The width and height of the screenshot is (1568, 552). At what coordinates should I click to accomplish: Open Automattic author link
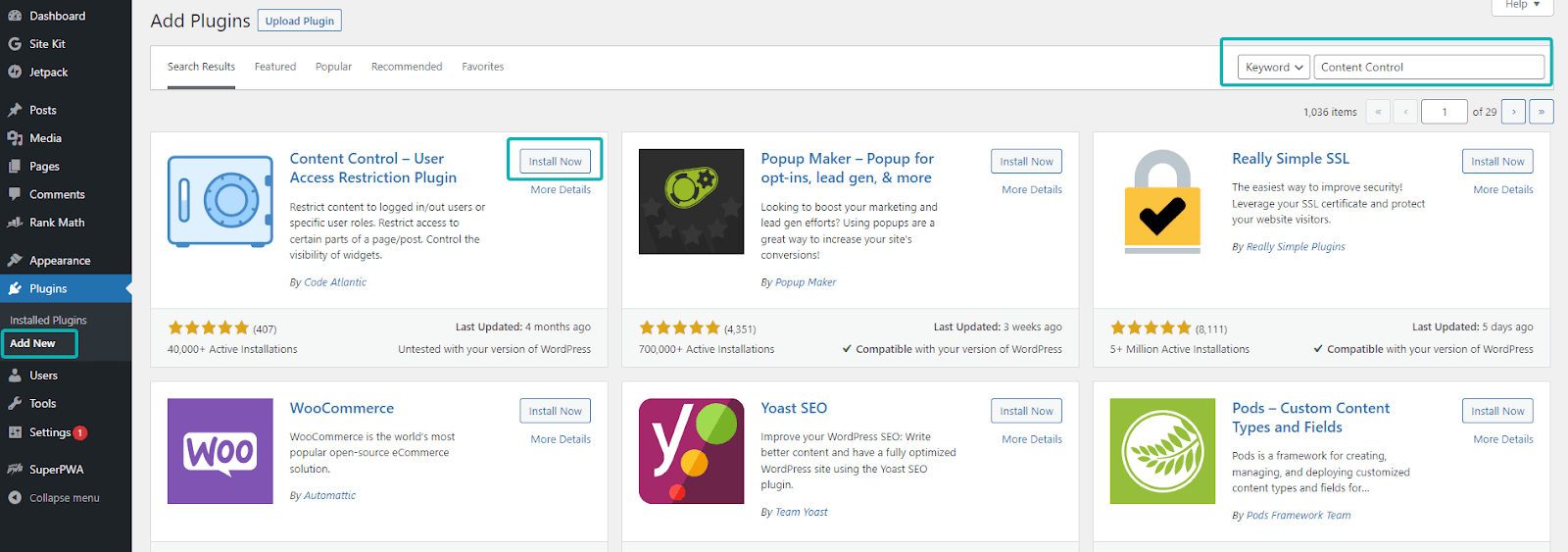coord(329,496)
